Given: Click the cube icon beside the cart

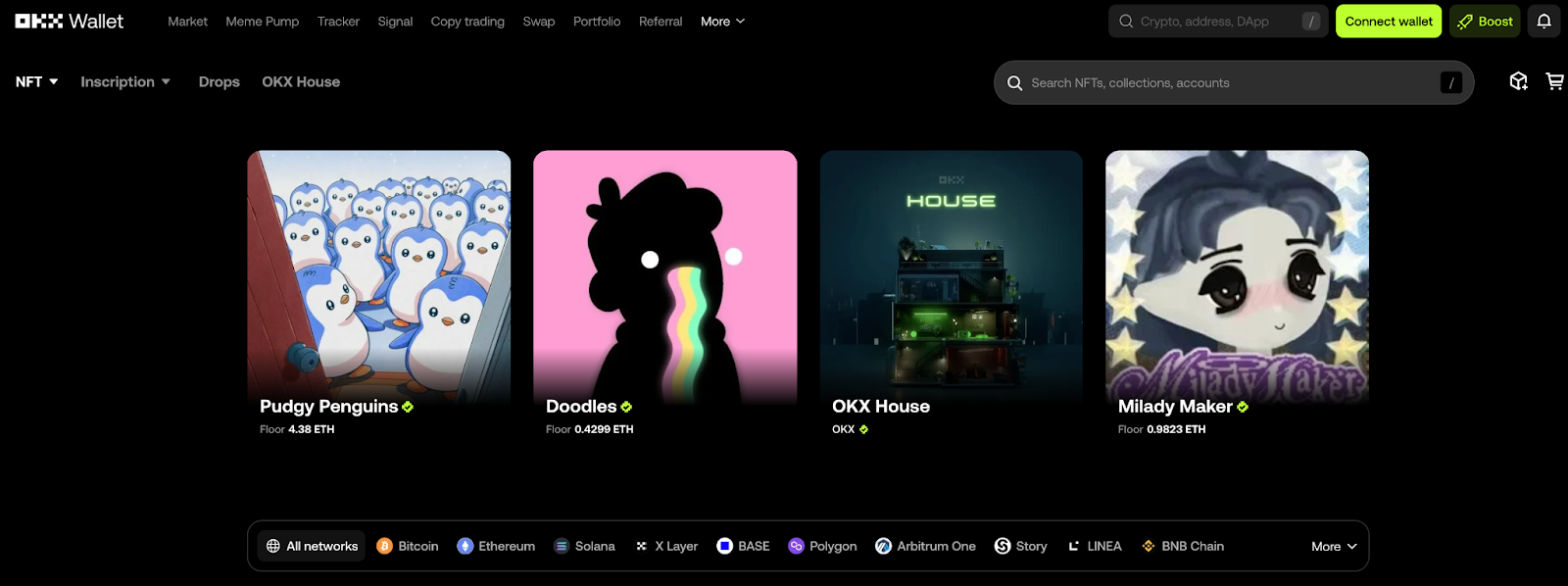Looking at the screenshot, I should pyautogui.click(x=1518, y=82).
